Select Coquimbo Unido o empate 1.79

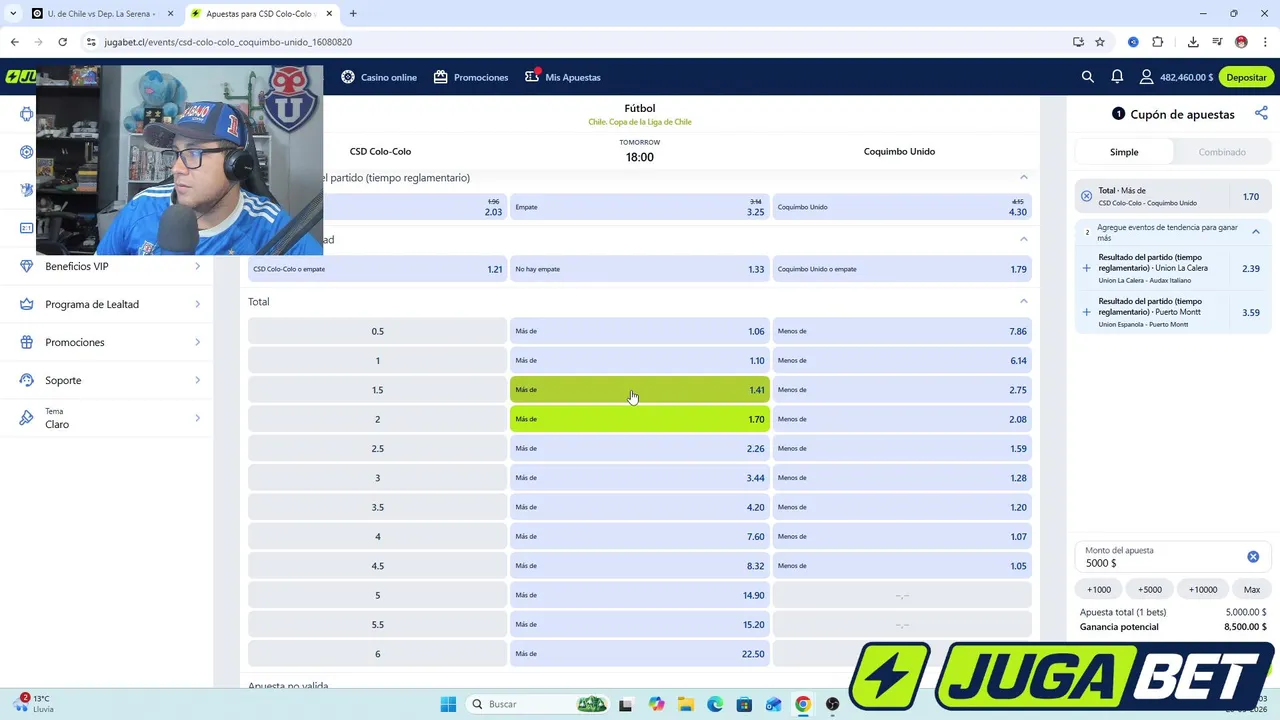click(x=902, y=269)
